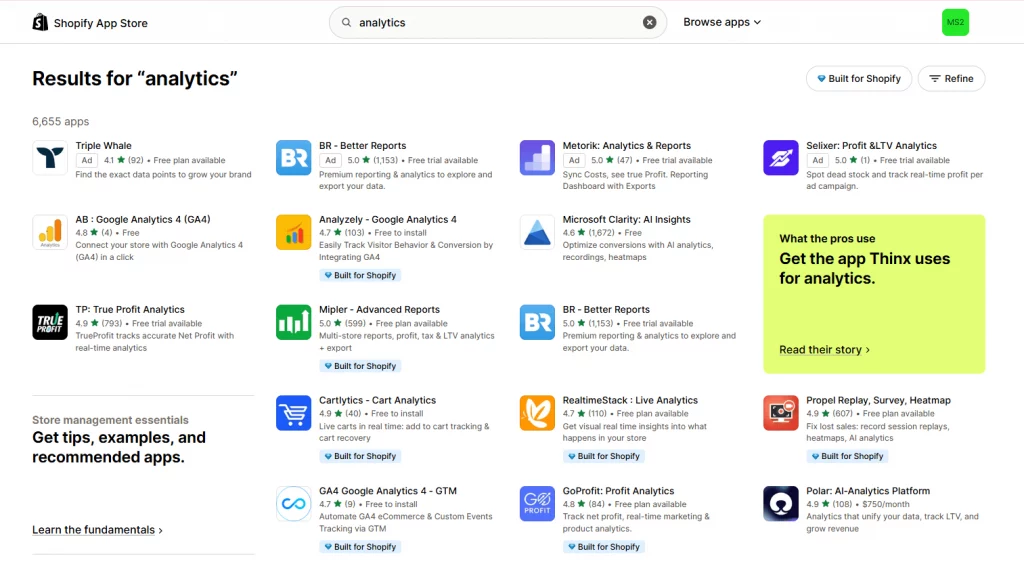The height and width of the screenshot is (566, 1024).
Task: Click the Shopify bag logo icon
Action: coord(40,23)
